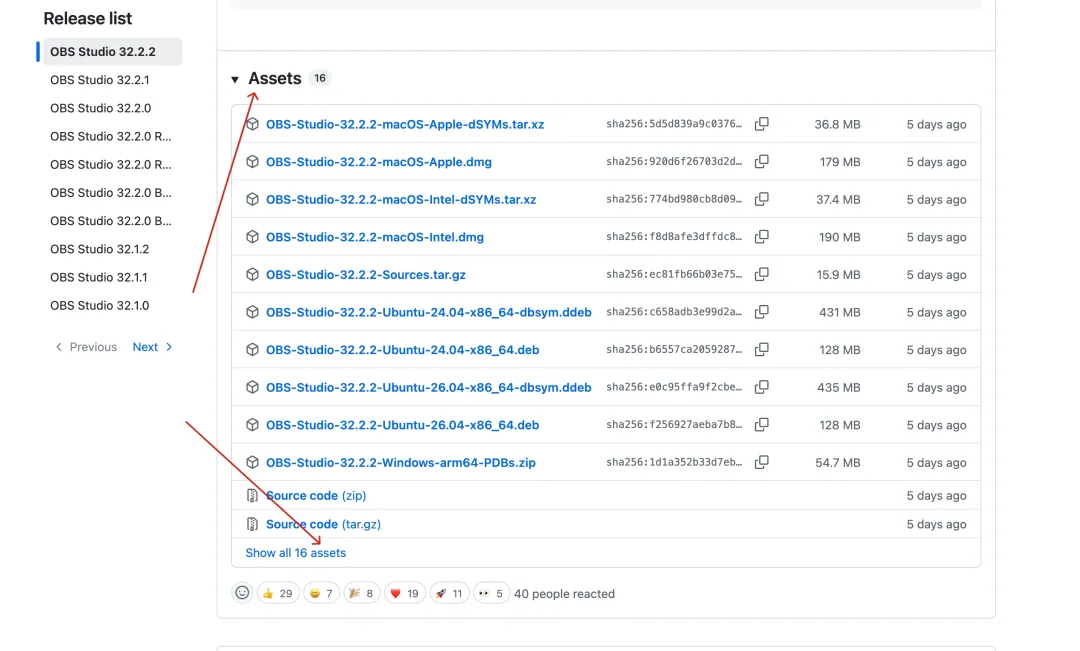Toggle eyes reaction with 5
This screenshot has width=1080, height=651.
click(x=491, y=593)
